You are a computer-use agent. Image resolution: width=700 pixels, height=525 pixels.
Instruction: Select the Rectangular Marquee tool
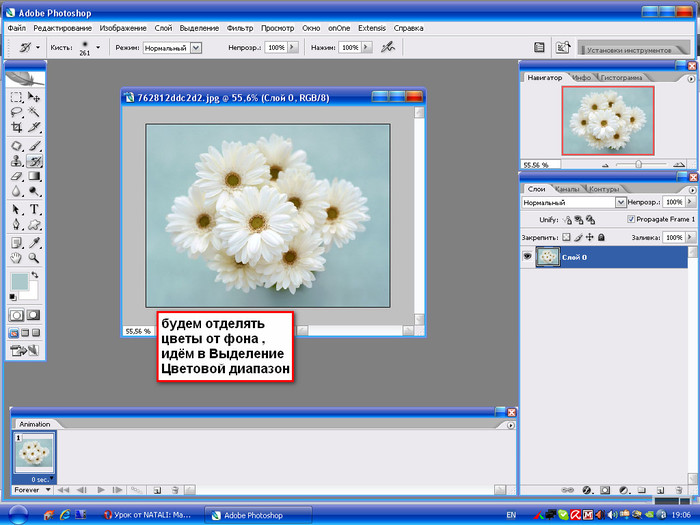tap(17, 97)
